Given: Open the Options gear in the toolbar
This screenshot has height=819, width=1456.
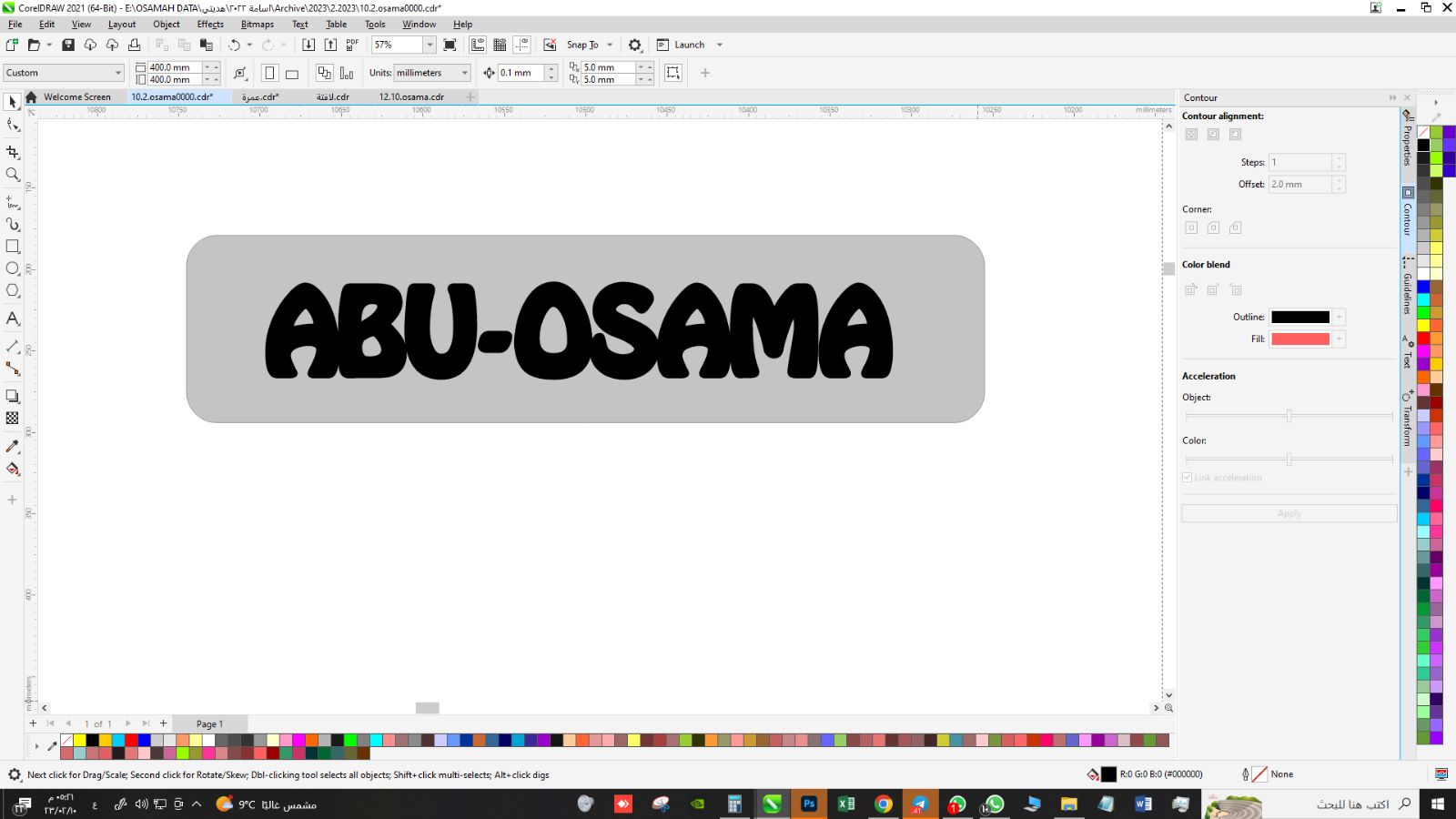Looking at the screenshot, I should [635, 45].
